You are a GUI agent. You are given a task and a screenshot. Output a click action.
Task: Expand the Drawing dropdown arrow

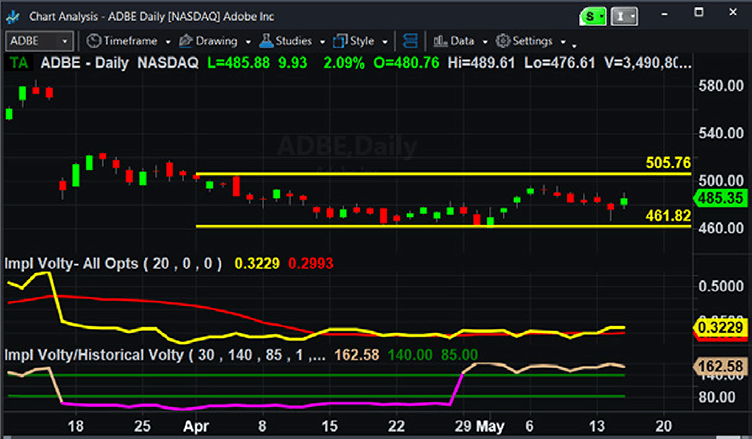248,42
